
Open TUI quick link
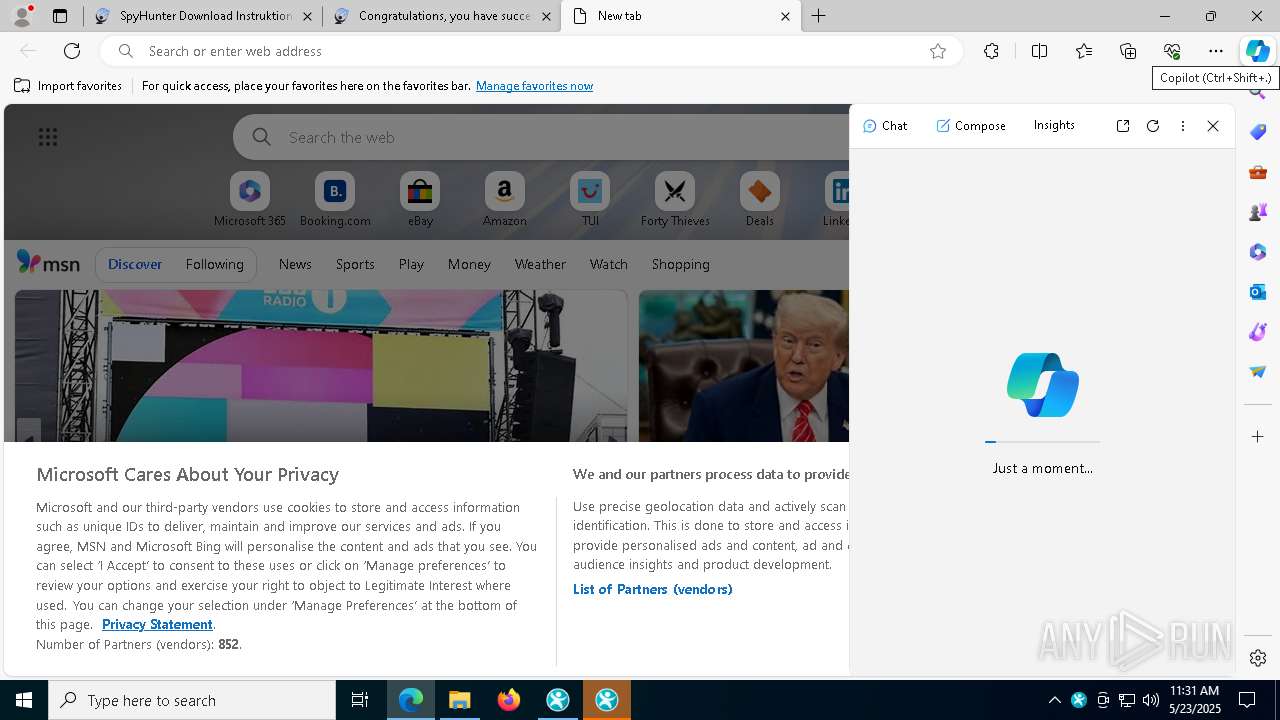tap(590, 199)
